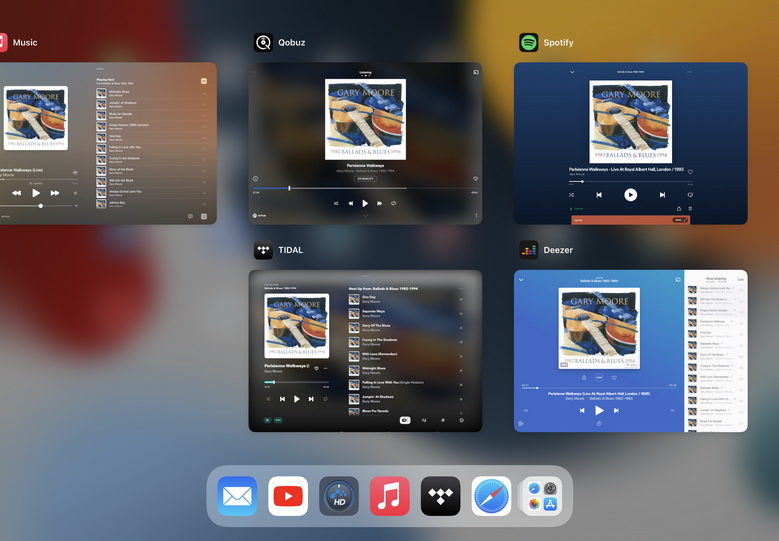Toggle repeat in Spotify player
The height and width of the screenshot is (541, 779).
pyautogui.click(x=690, y=195)
